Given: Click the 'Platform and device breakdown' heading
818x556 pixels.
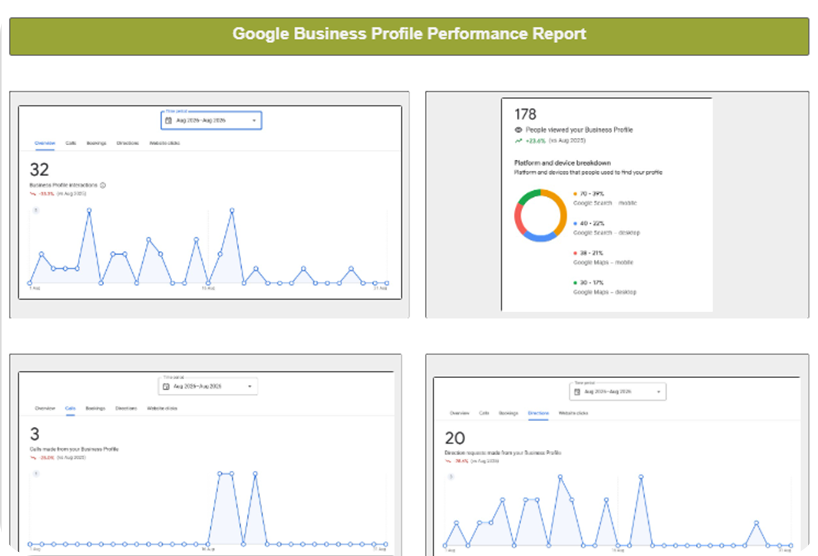Looking at the screenshot, I should click(x=562, y=163).
